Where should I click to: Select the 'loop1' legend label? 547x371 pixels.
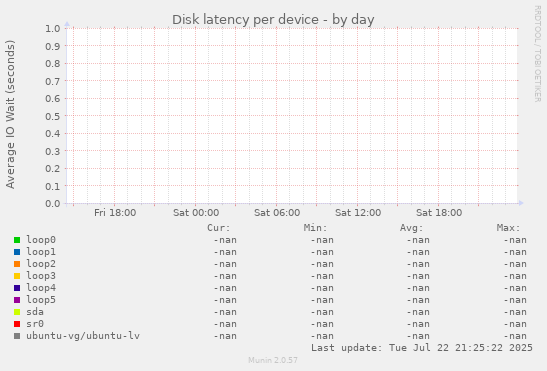coord(41,252)
